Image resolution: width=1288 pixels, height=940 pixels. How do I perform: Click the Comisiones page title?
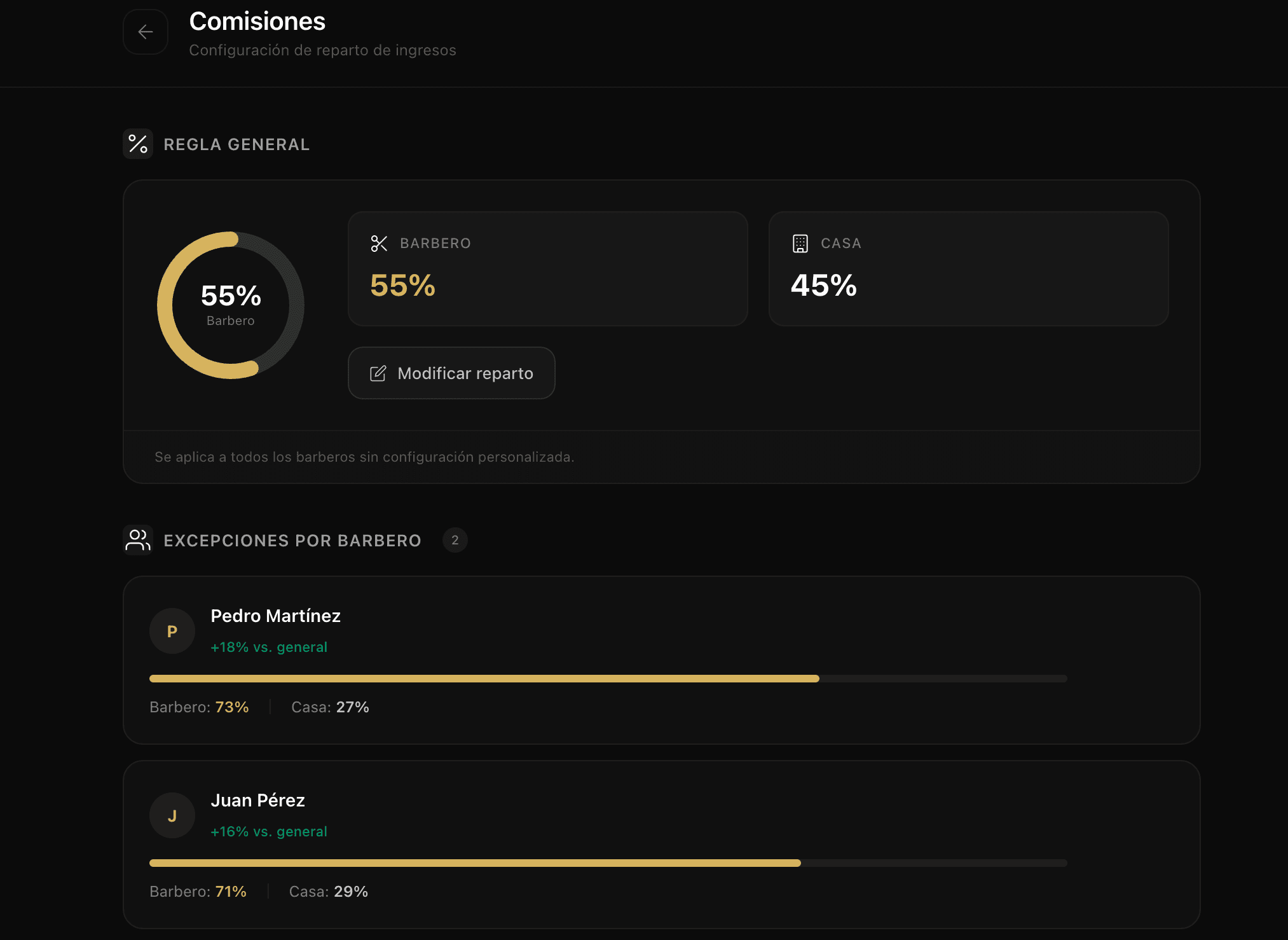click(x=257, y=22)
